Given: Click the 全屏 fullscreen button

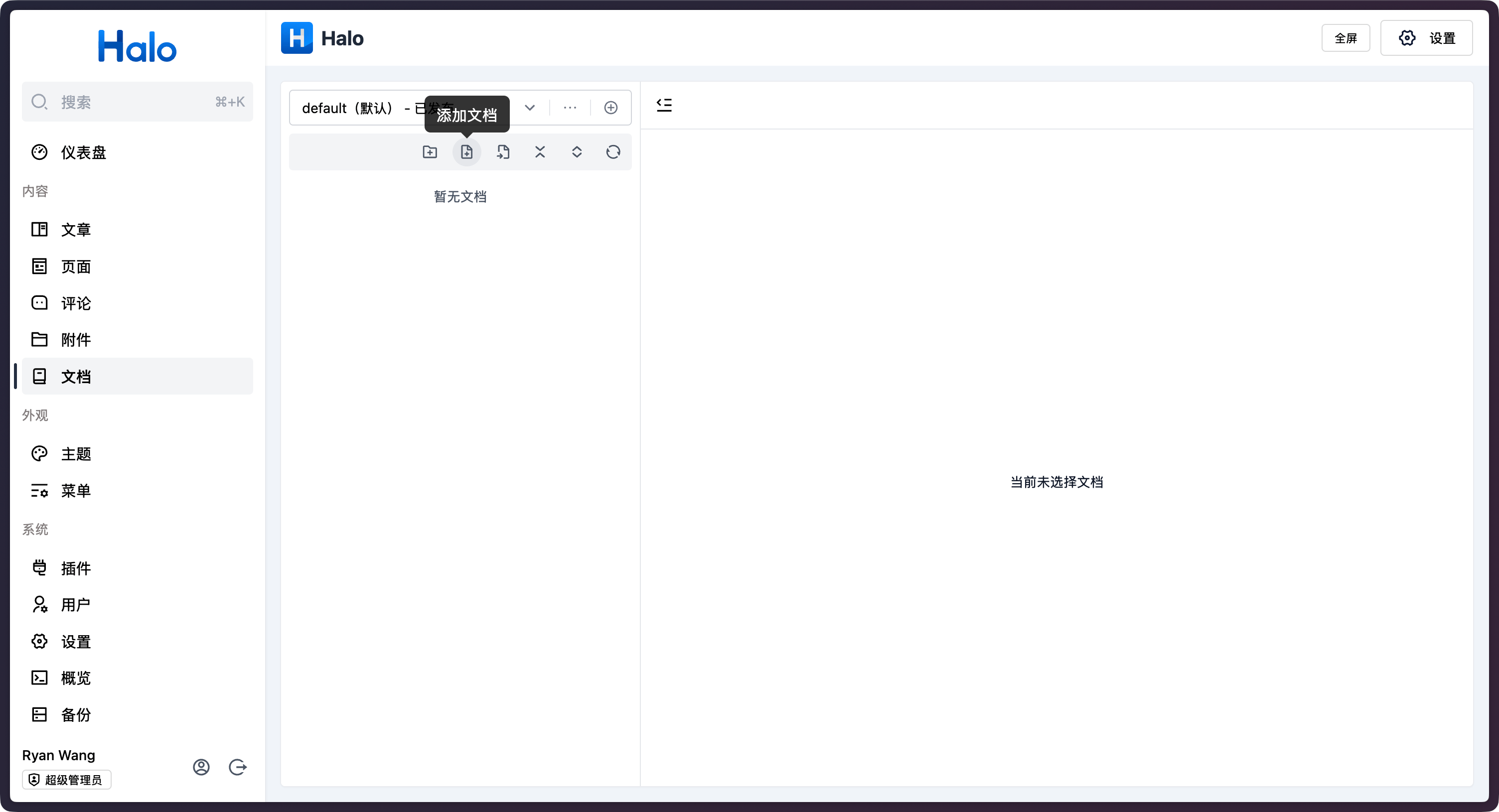Looking at the screenshot, I should click(1346, 38).
